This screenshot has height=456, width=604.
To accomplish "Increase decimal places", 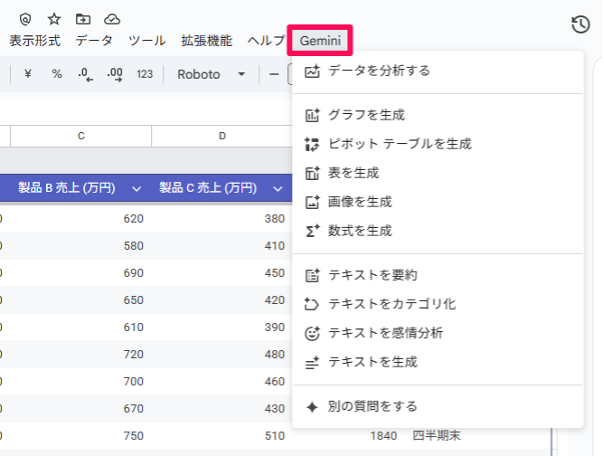I will coord(115,74).
